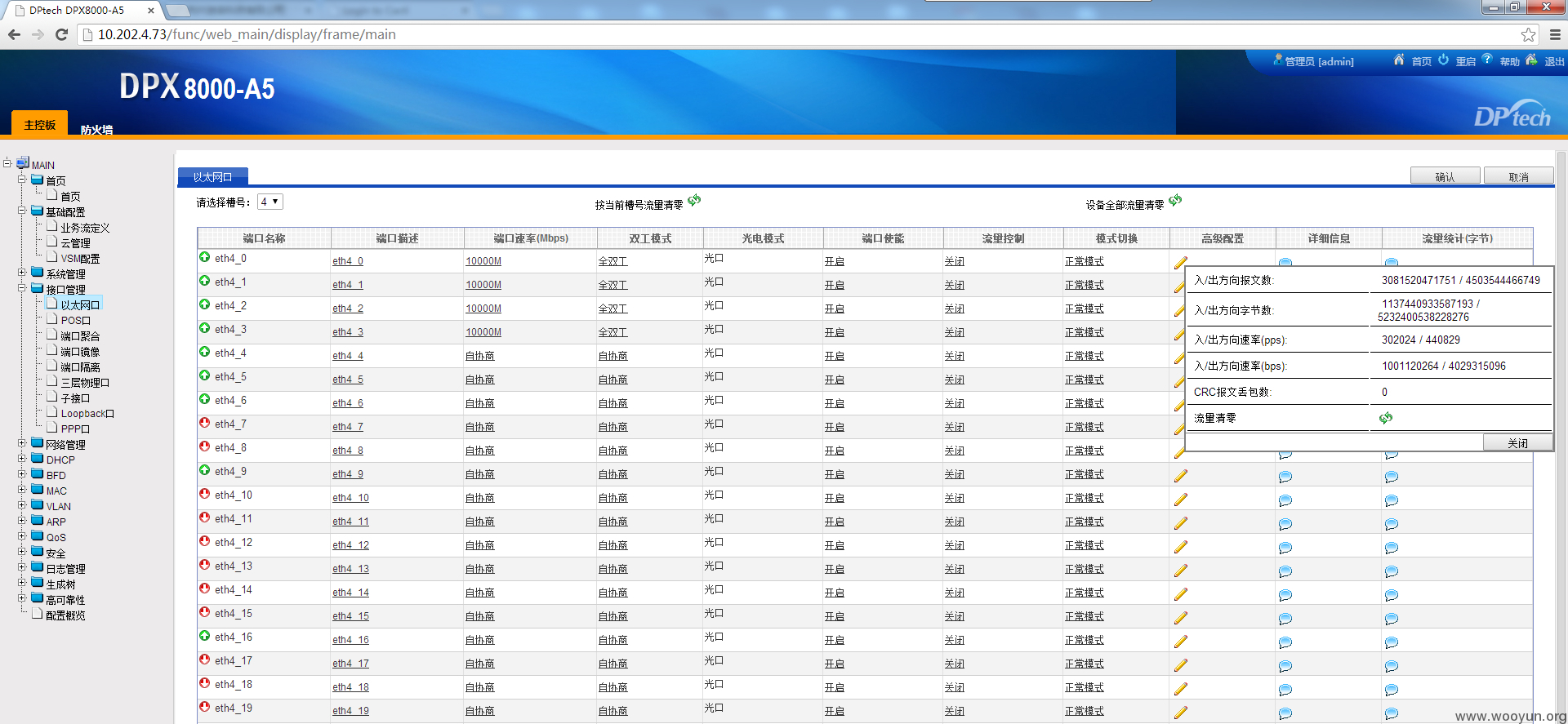Click the logout icon in header
Image resolution: width=1568 pixels, height=724 pixels.
tap(1531, 60)
